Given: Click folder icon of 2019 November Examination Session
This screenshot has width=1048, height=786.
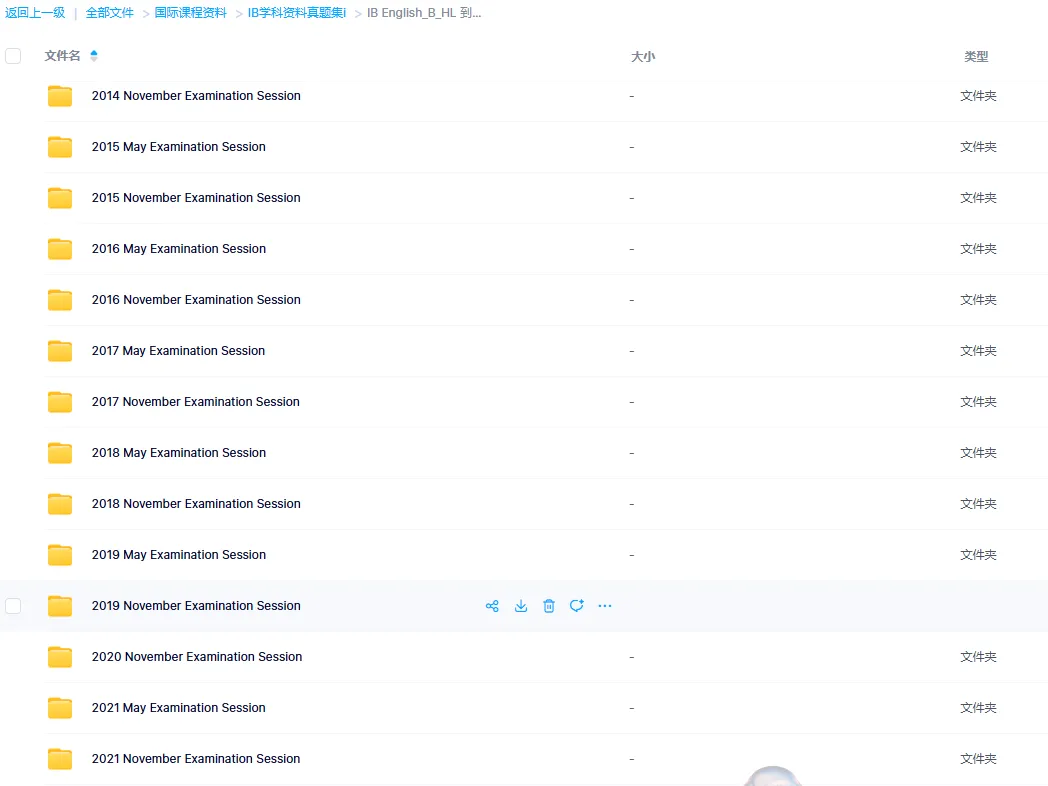Looking at the screenshot, I should tap(60, 606).
